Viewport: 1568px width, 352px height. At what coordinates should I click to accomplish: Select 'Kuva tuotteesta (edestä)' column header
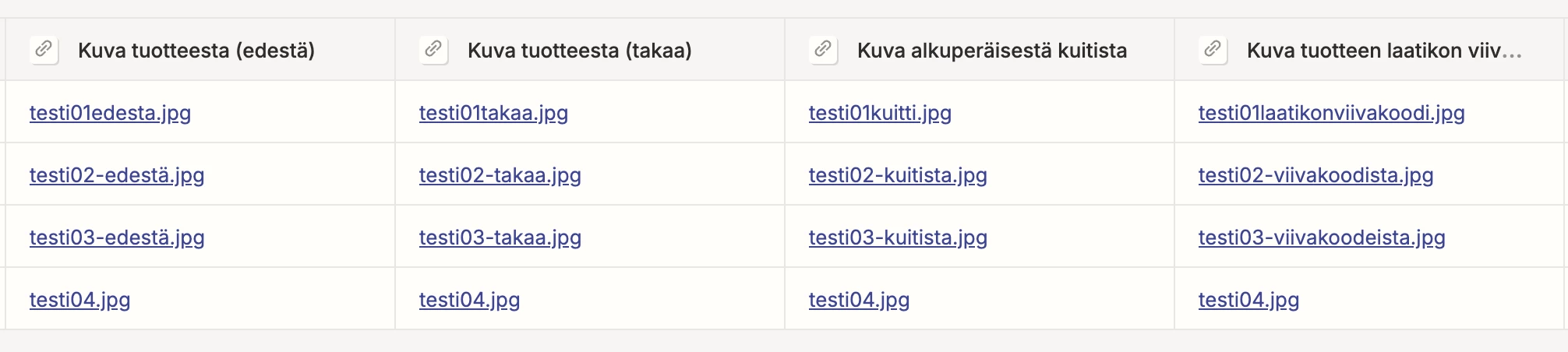[x=196, y=51]
